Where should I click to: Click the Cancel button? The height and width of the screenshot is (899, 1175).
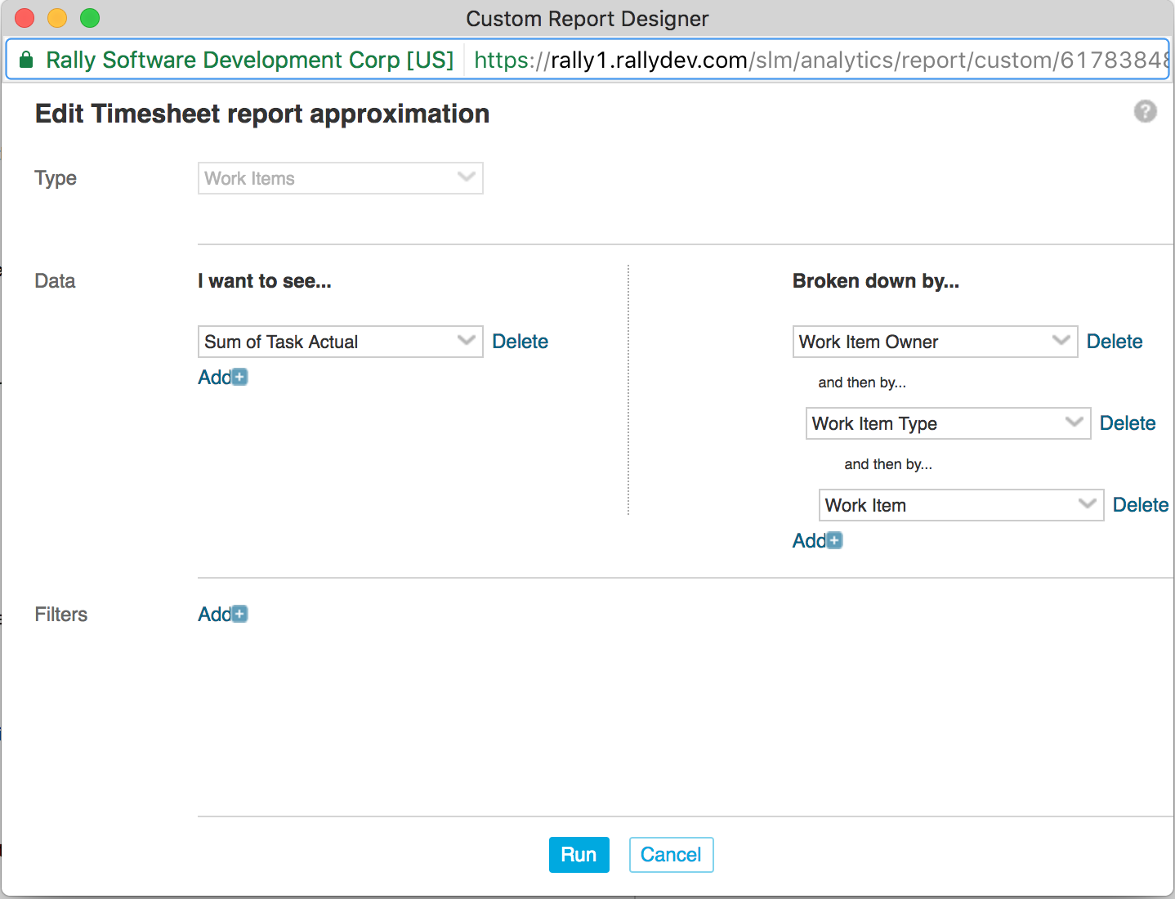click(x=671, y=854)
